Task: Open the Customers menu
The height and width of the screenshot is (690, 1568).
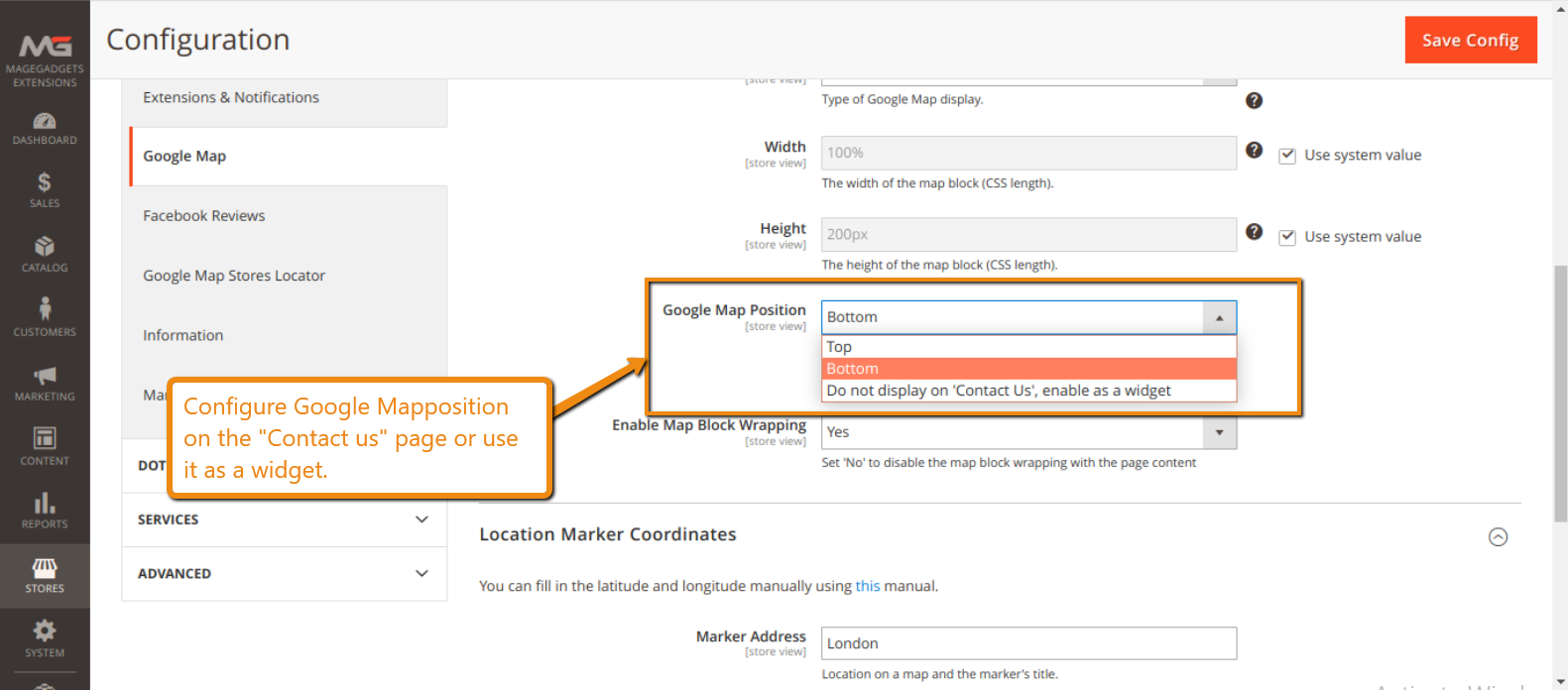Action: point(45,318)
